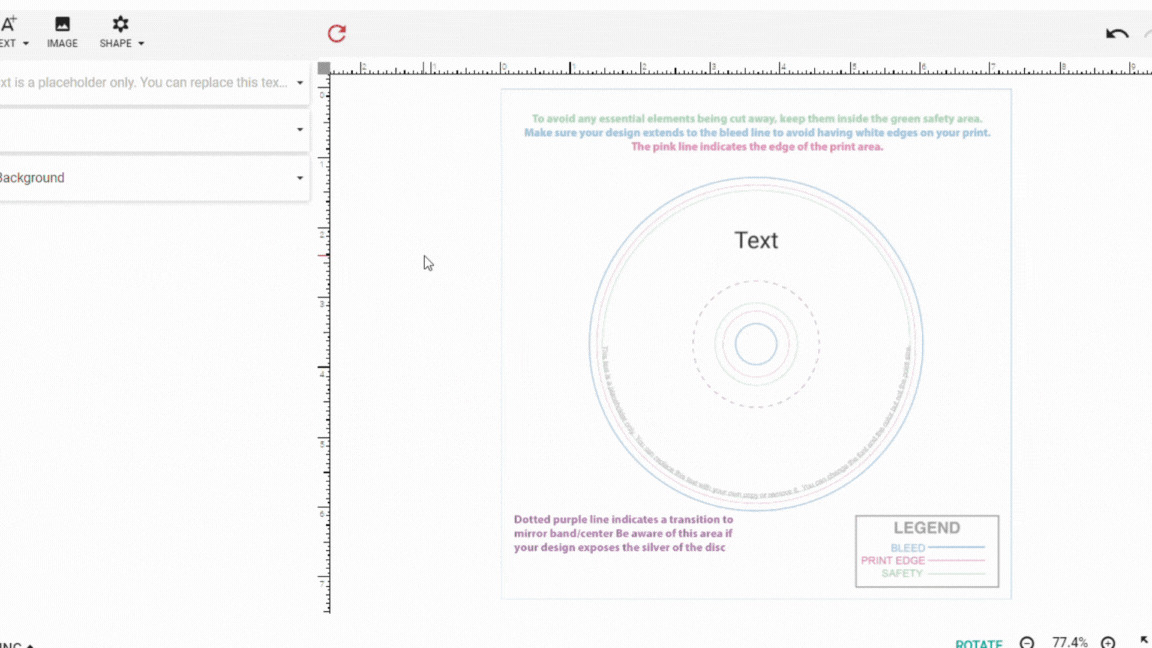Screen dimensions: 1152x648
Task: Open the Shape dropdown arrow
Action: click(x=141, y=43)
